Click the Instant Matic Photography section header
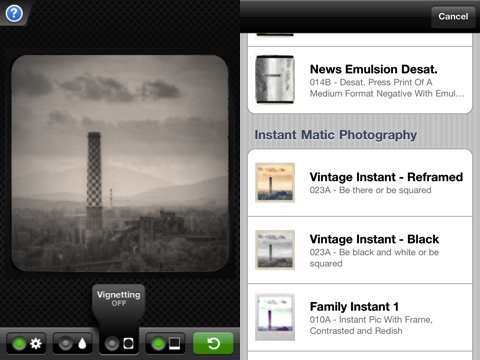Viewport: 480px width, 360px height. click(x=336, y=135)
